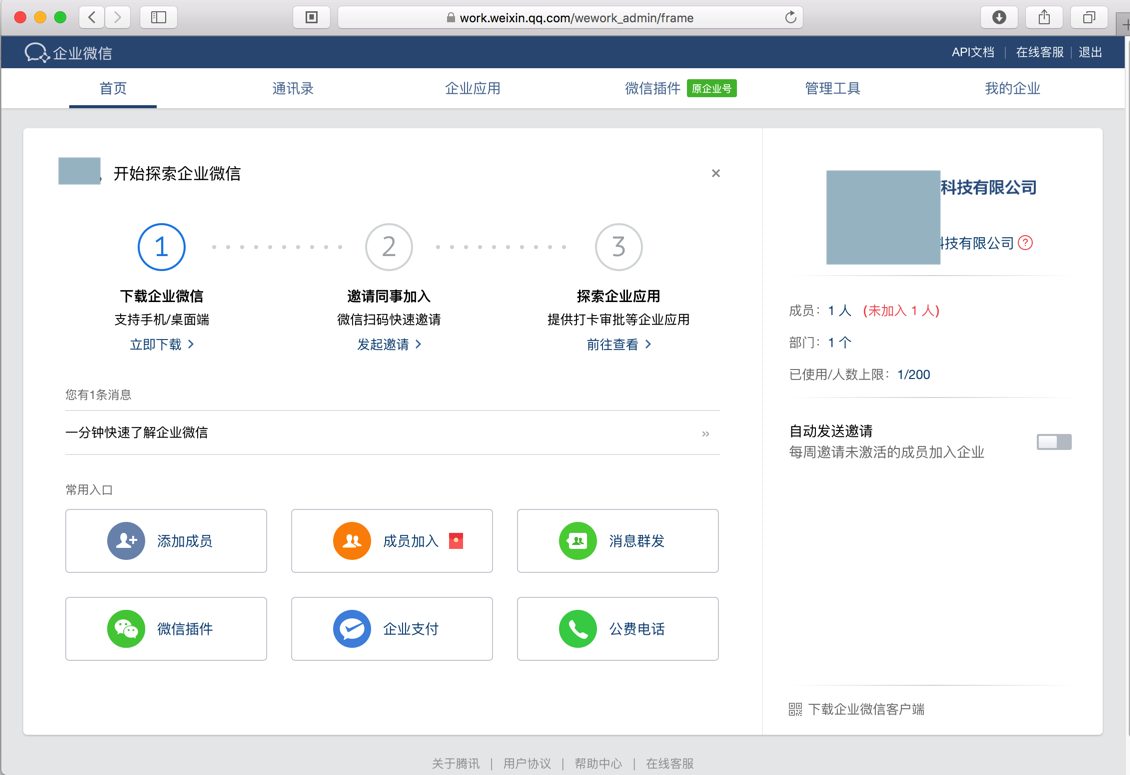The height and width of the screenshot is (775, 1130).
Task: Open API文档 link in header
Action: pyautogui.click(x=973, y=52)
